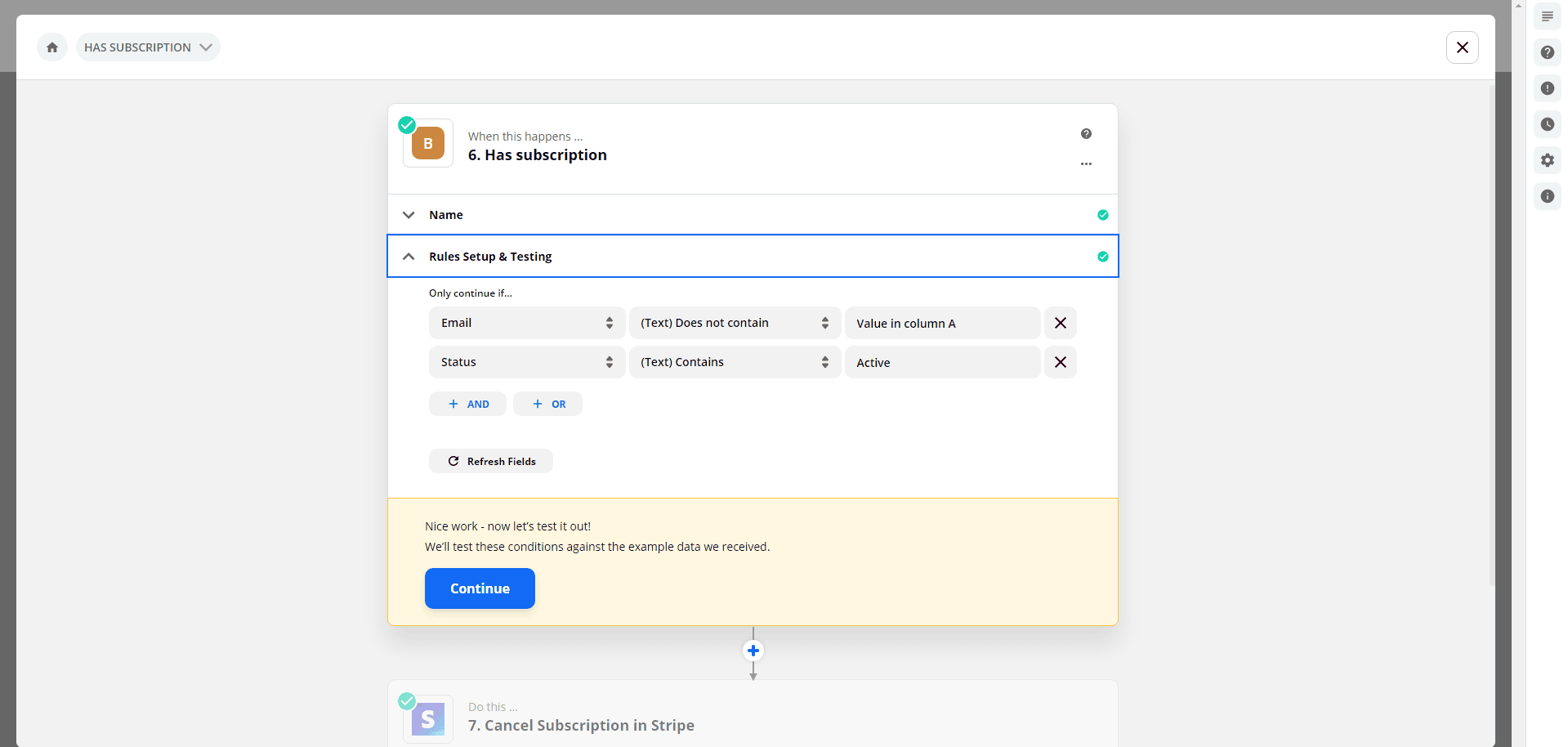Click the 'Active' value input field
Viewport: 1568px width, 747px height.
coord(942,362)
